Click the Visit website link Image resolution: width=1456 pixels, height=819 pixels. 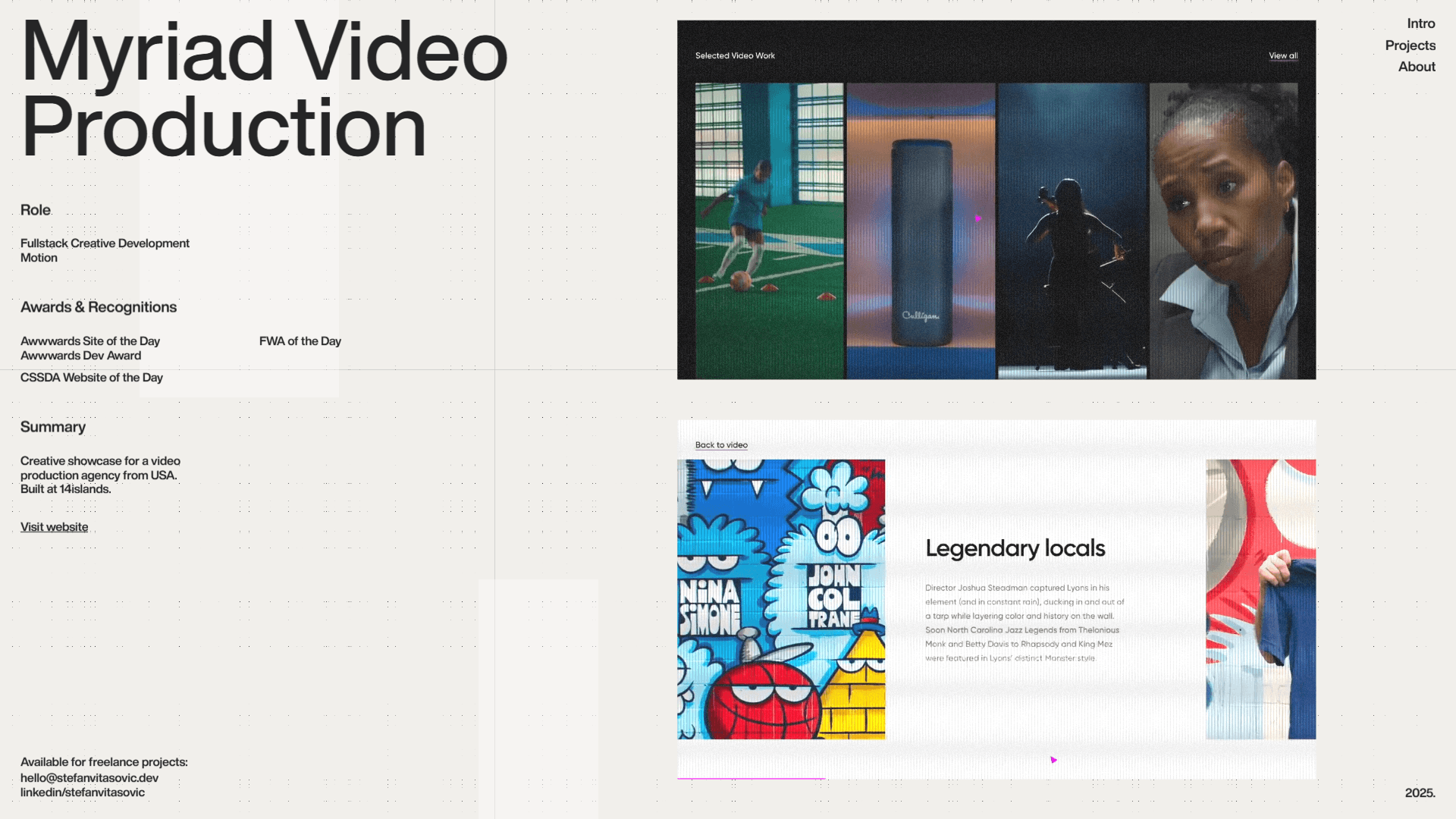pos(54,527)
